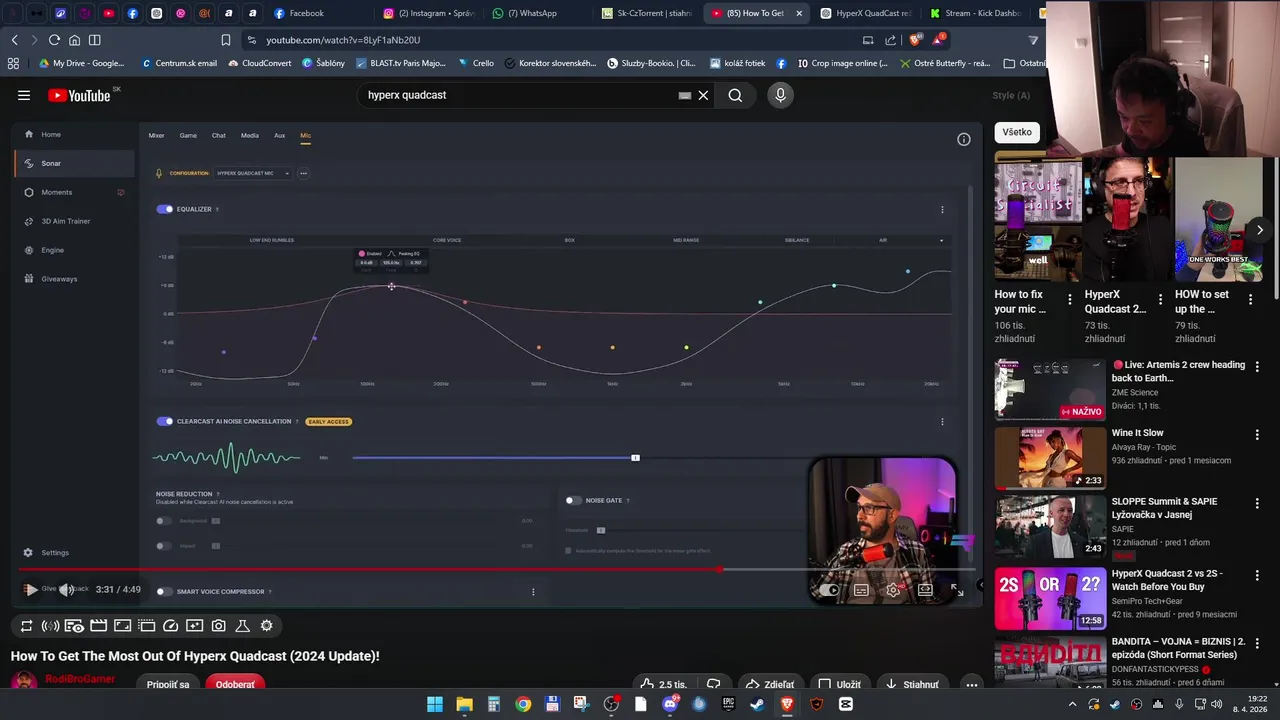Screen dimensions: 1280x720
Task: Select the Všetko filter chip
Action: click(1017, 132)
